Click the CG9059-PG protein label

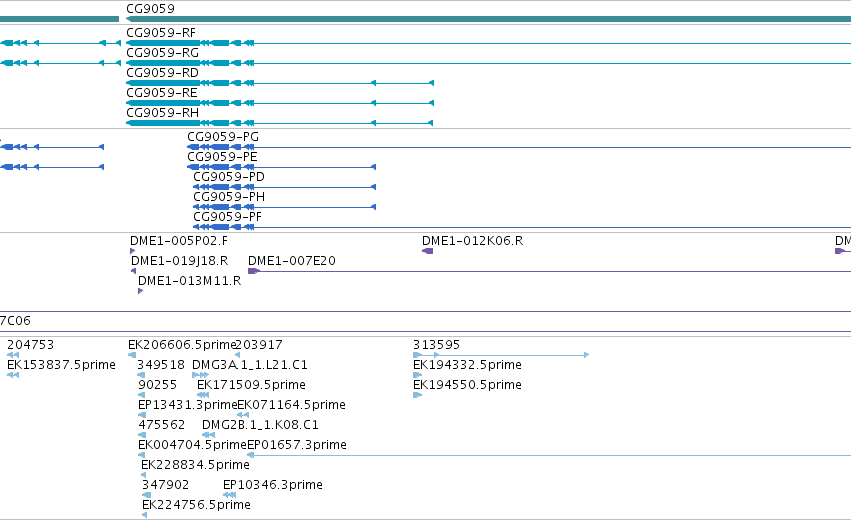(223, 137)
